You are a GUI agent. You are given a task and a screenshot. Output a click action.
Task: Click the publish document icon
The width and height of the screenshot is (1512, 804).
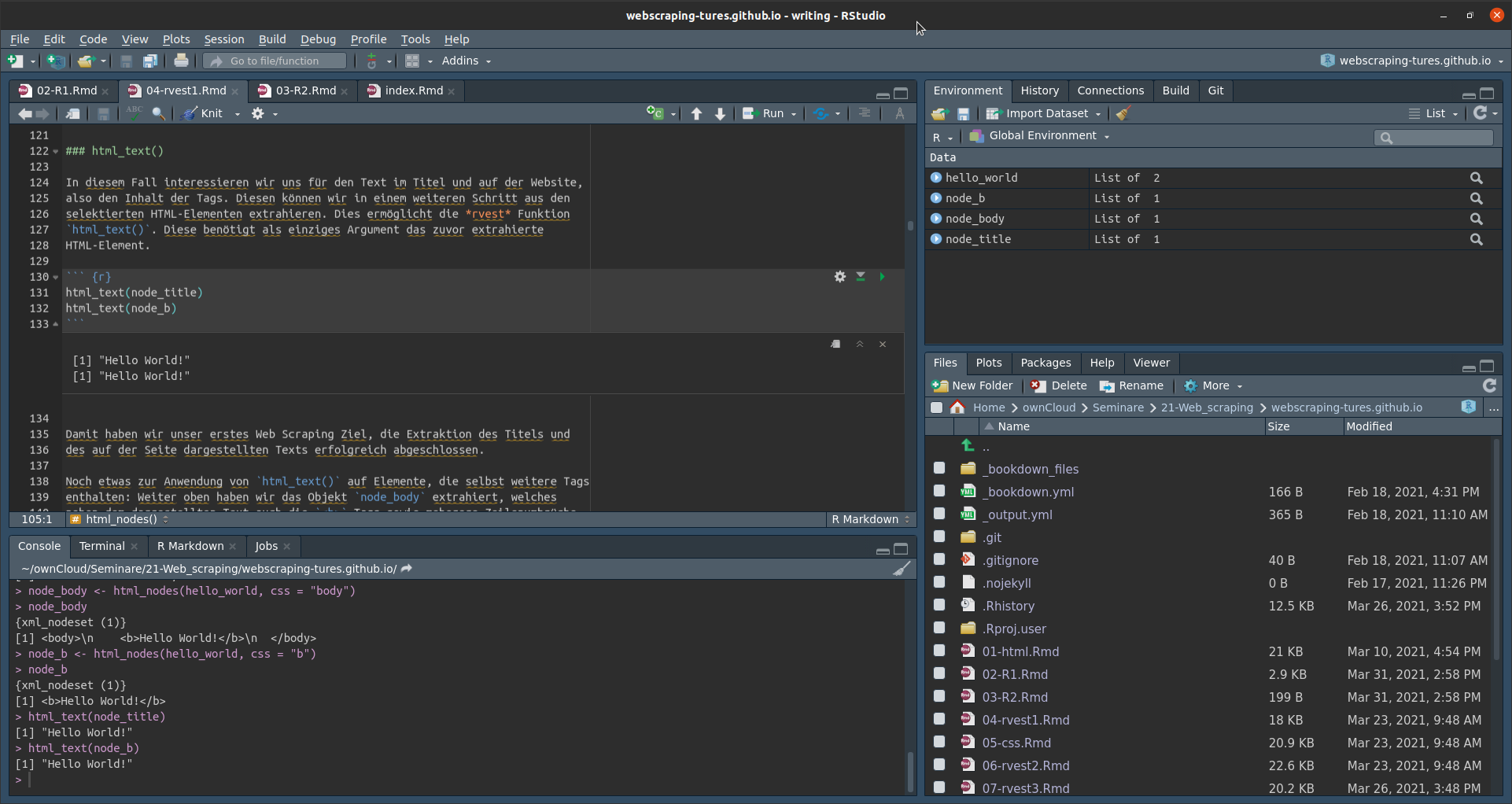tap(821, 113)
